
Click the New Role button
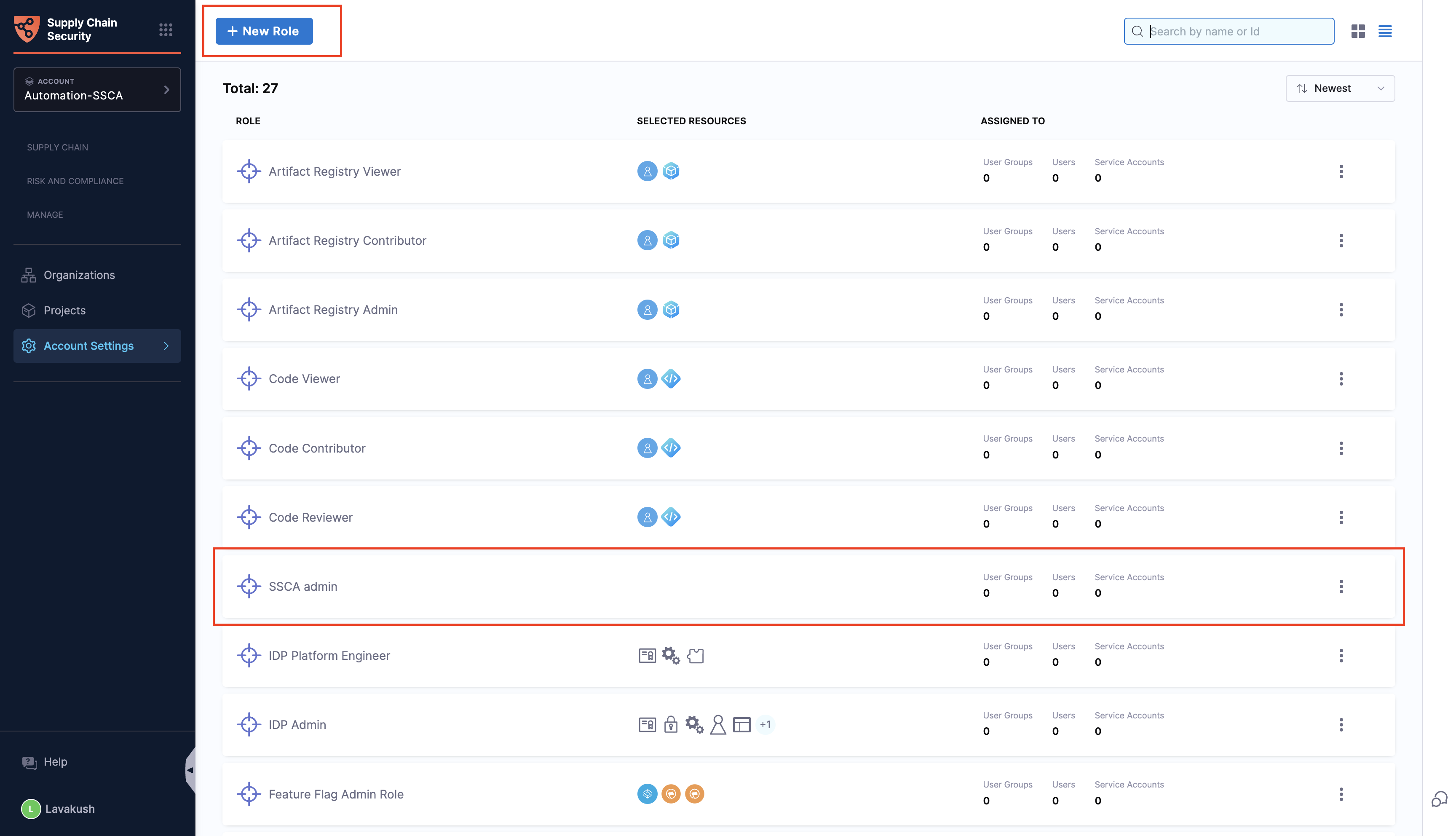pyautogui.click(x=264, y=31)
